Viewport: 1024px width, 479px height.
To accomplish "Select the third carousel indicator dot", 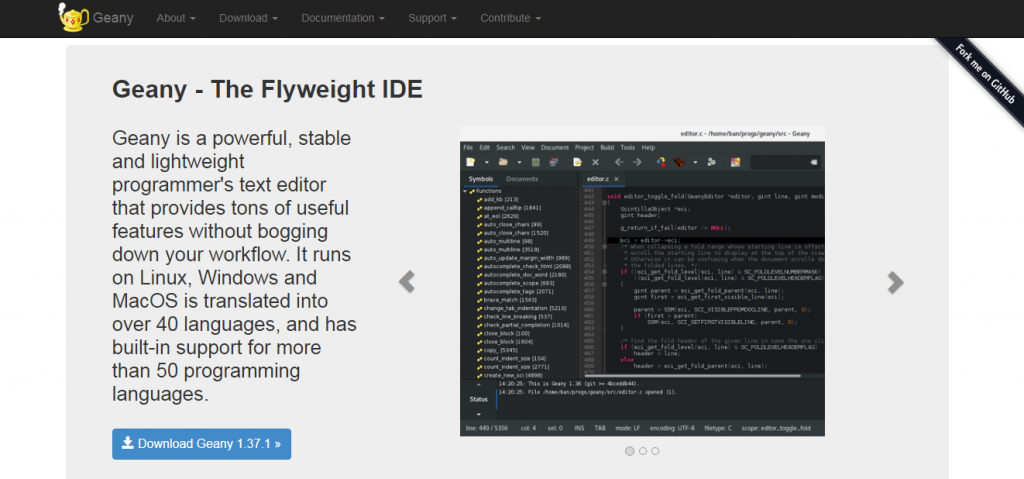I will (655, 451).
